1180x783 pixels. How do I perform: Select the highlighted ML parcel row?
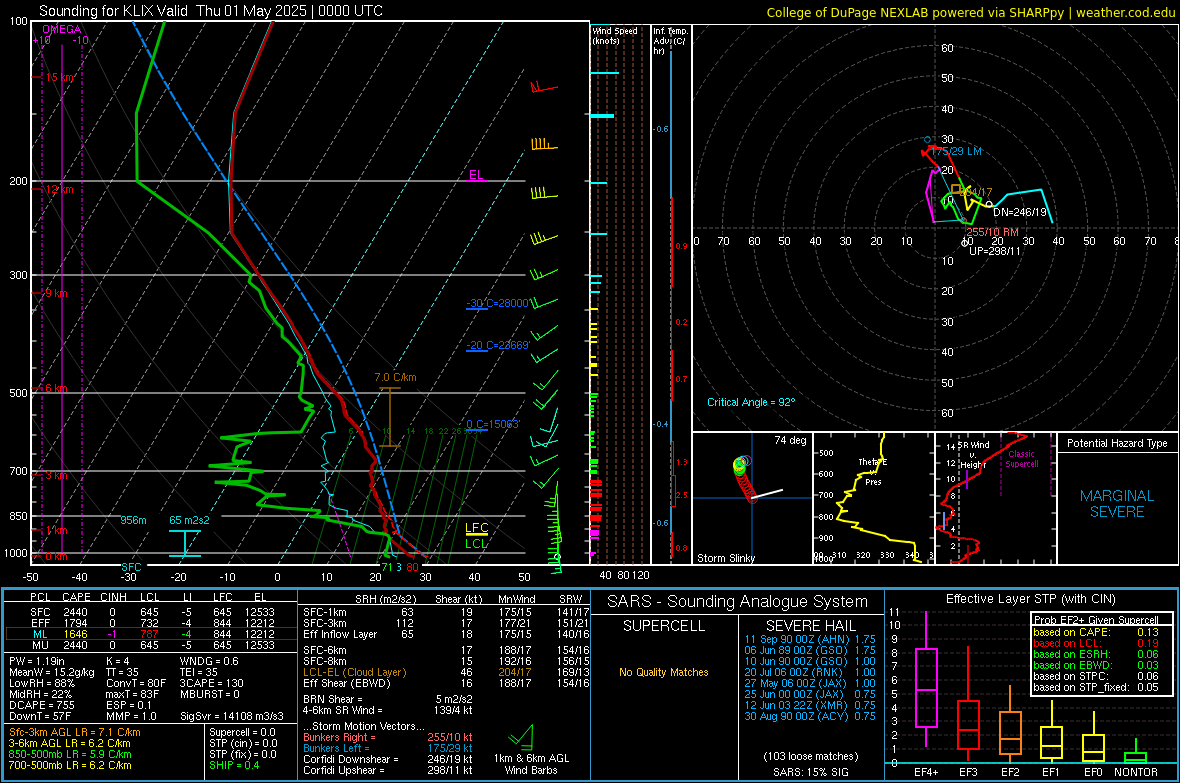(151, 634)
